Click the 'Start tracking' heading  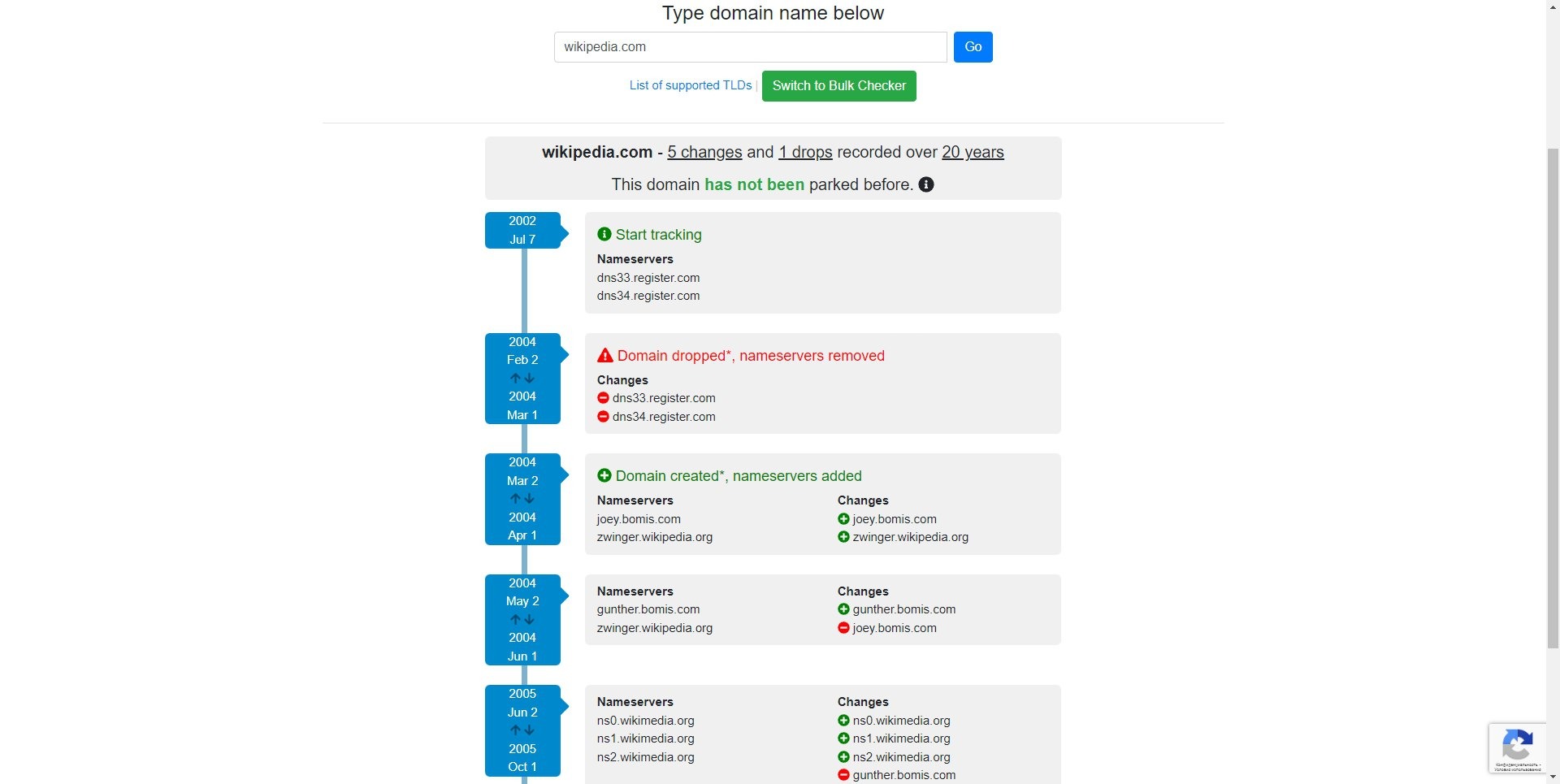(x=658, y=235)
